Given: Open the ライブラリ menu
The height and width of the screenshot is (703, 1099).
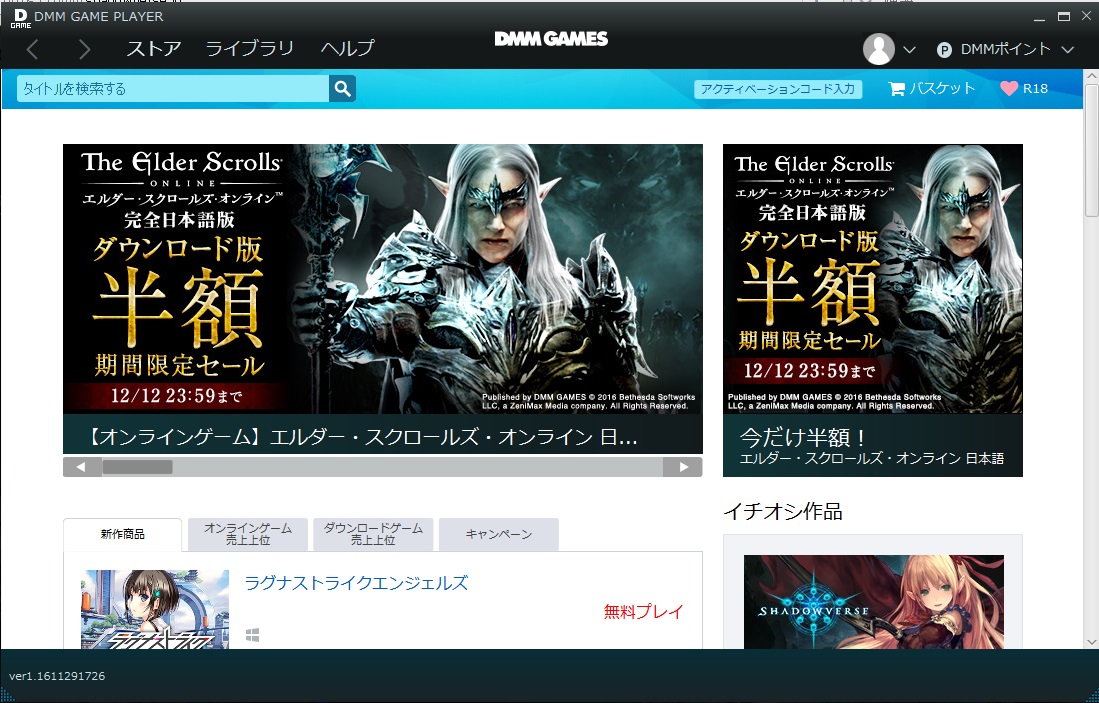Looking at the screenshot, I should tap(250, 48).
